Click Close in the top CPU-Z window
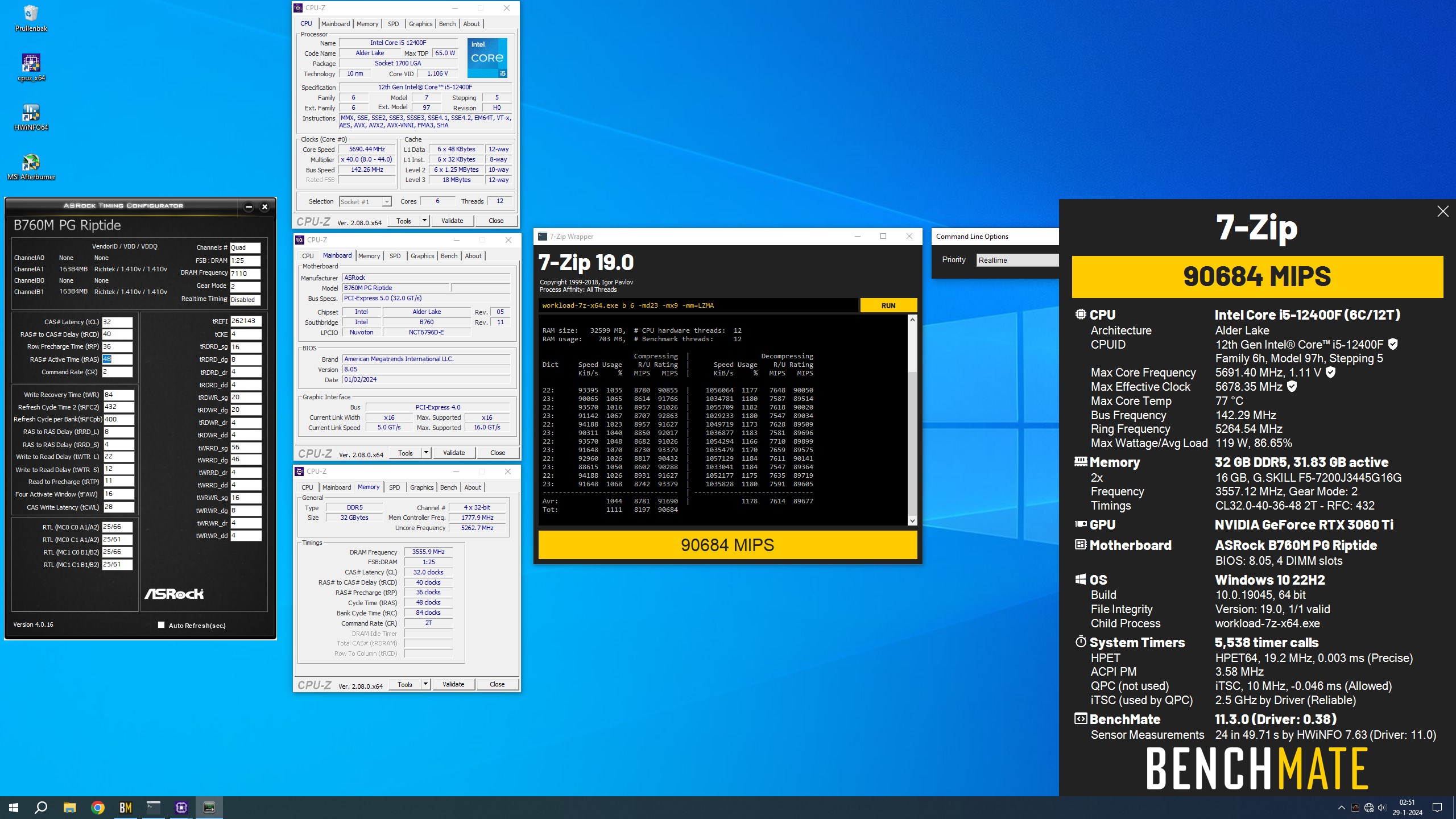Viewport: 1456px width, 819px height. 496,221
